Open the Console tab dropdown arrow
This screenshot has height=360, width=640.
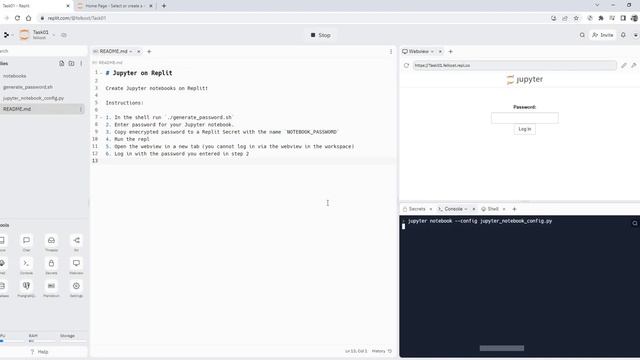pos(466,209)
